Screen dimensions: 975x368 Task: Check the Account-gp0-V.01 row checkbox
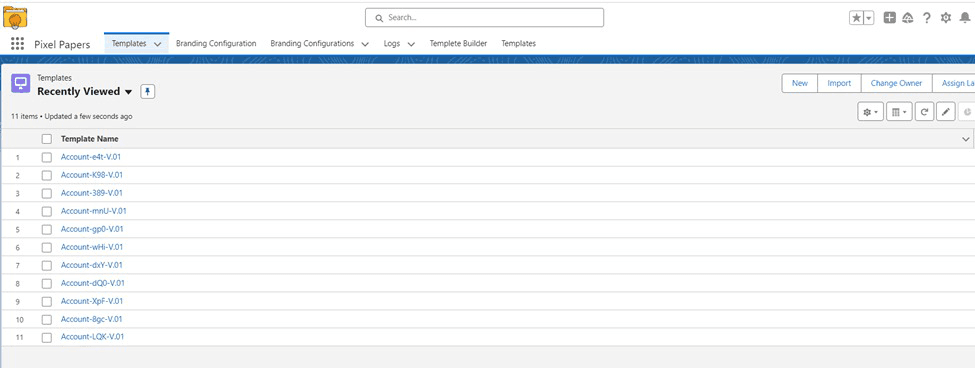tap(47, 229)
